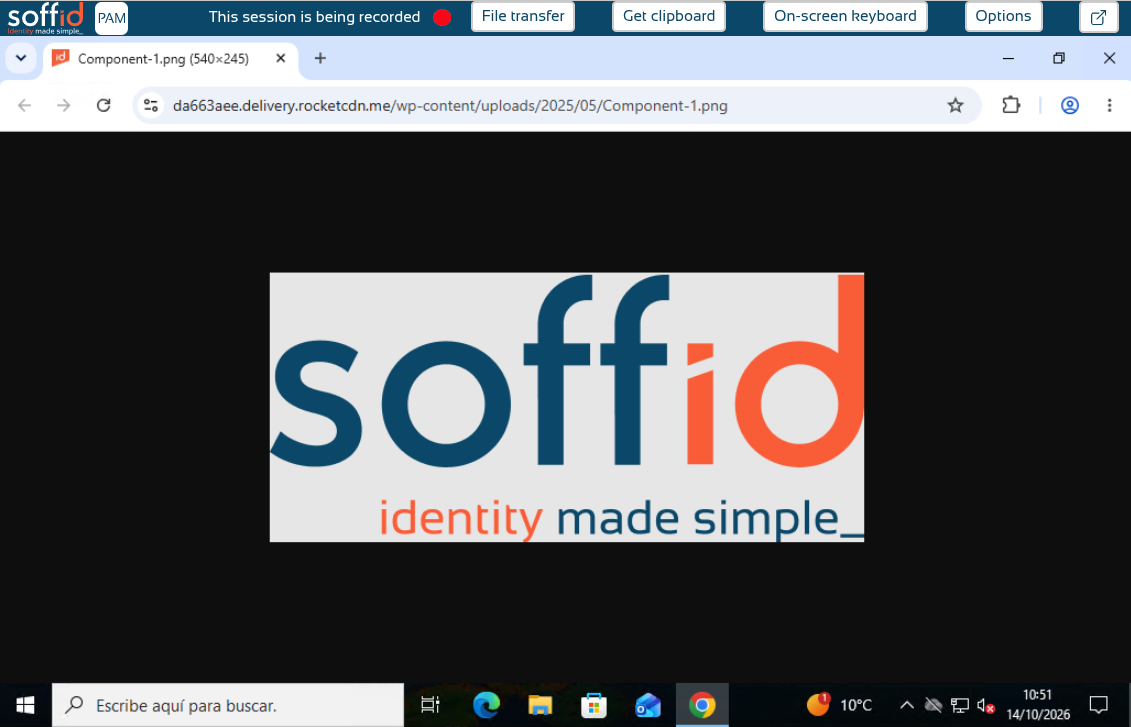Bookmark this page with the star
This screenshot has width=1131, height=727.
(956, 106)
